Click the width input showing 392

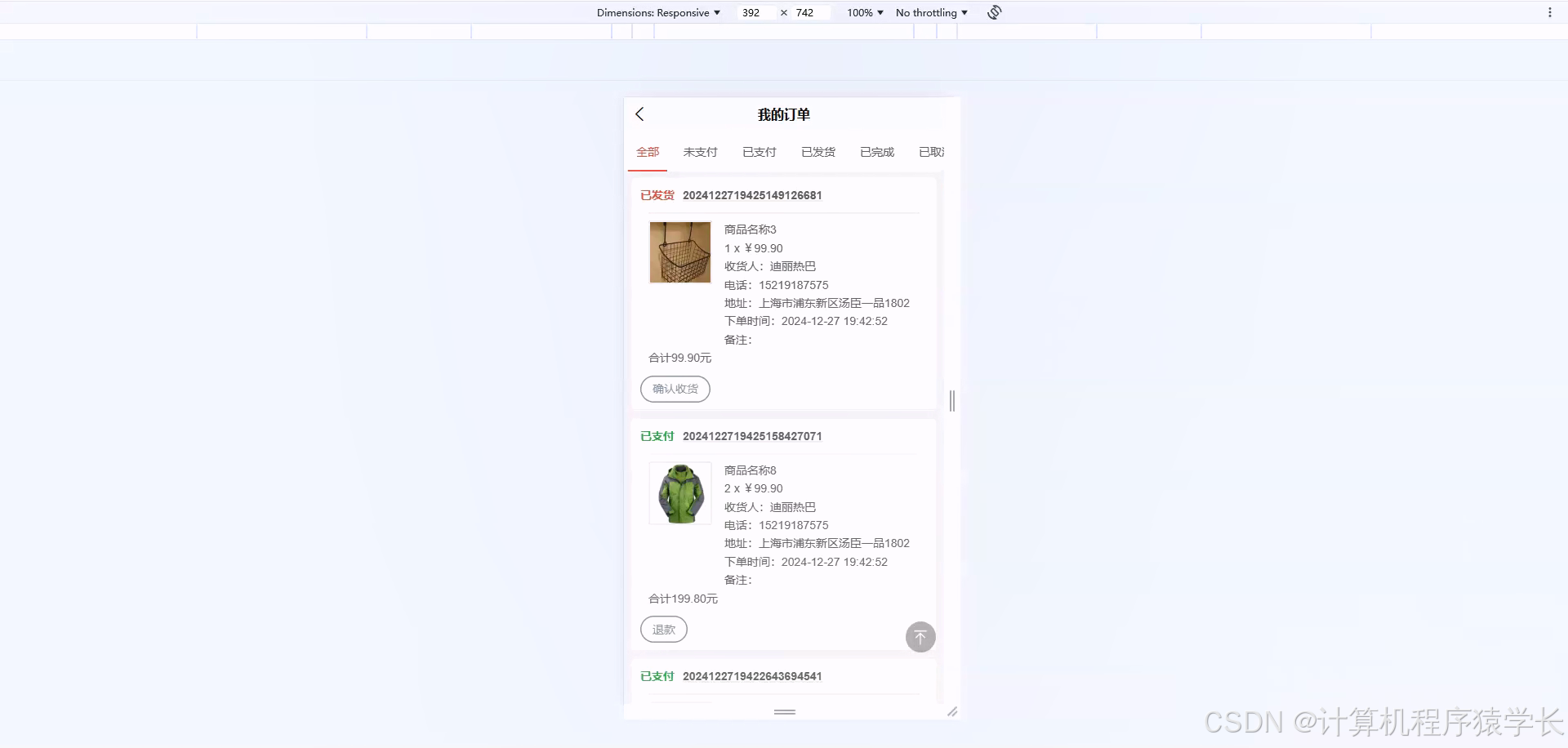tap(753, 12)
